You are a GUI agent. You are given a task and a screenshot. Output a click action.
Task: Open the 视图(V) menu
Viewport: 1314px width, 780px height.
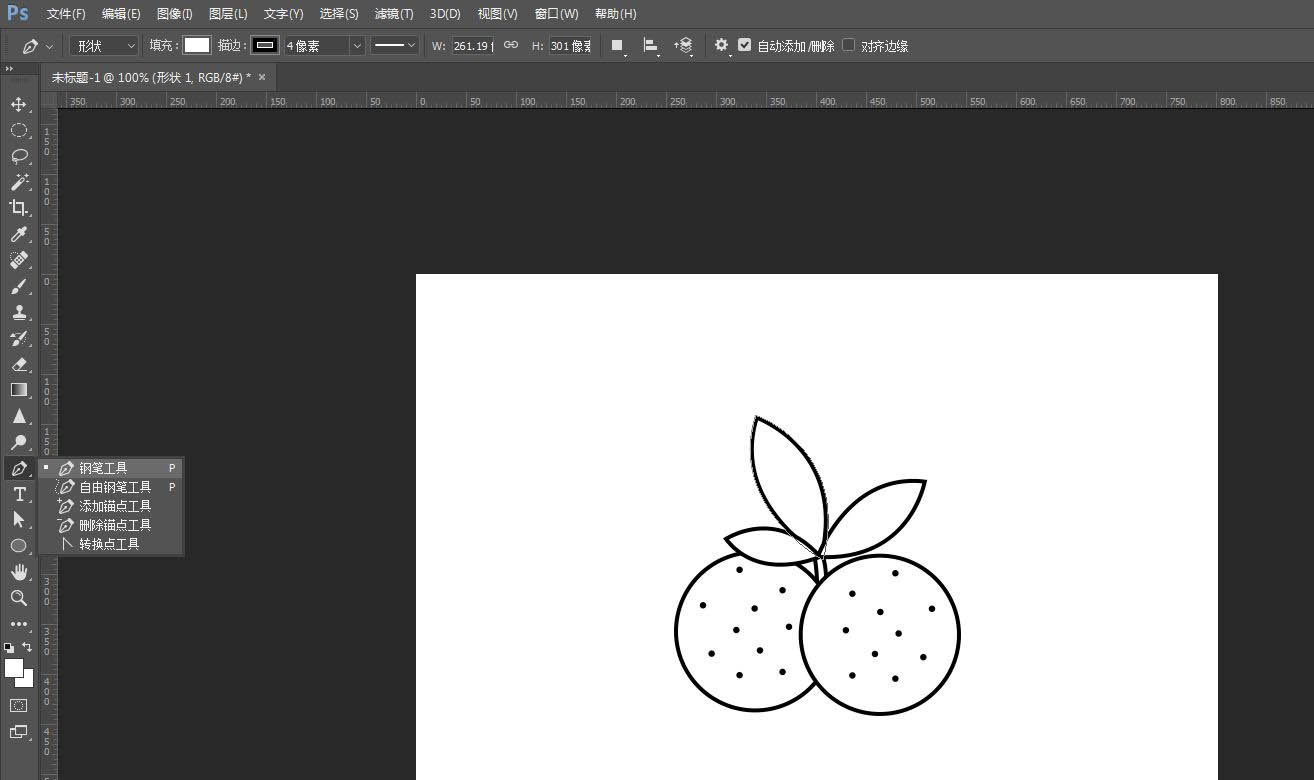coord(497,14)
